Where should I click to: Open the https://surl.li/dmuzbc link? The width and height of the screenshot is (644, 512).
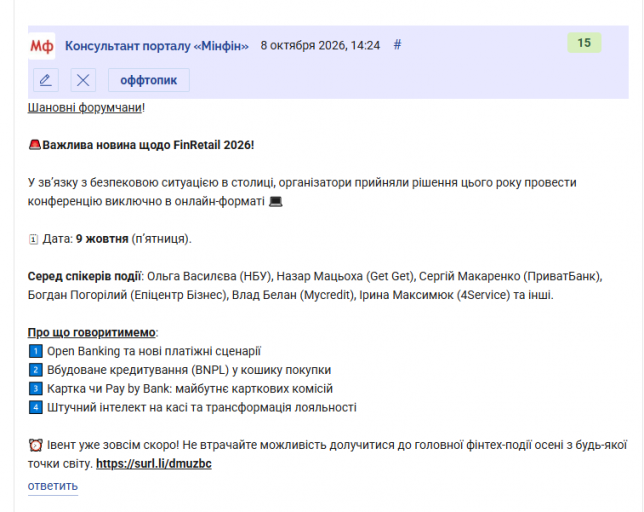click(154, 464)
